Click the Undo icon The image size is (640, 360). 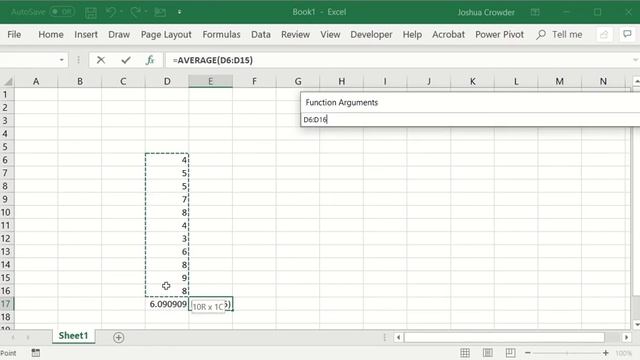tap(111, 12)
